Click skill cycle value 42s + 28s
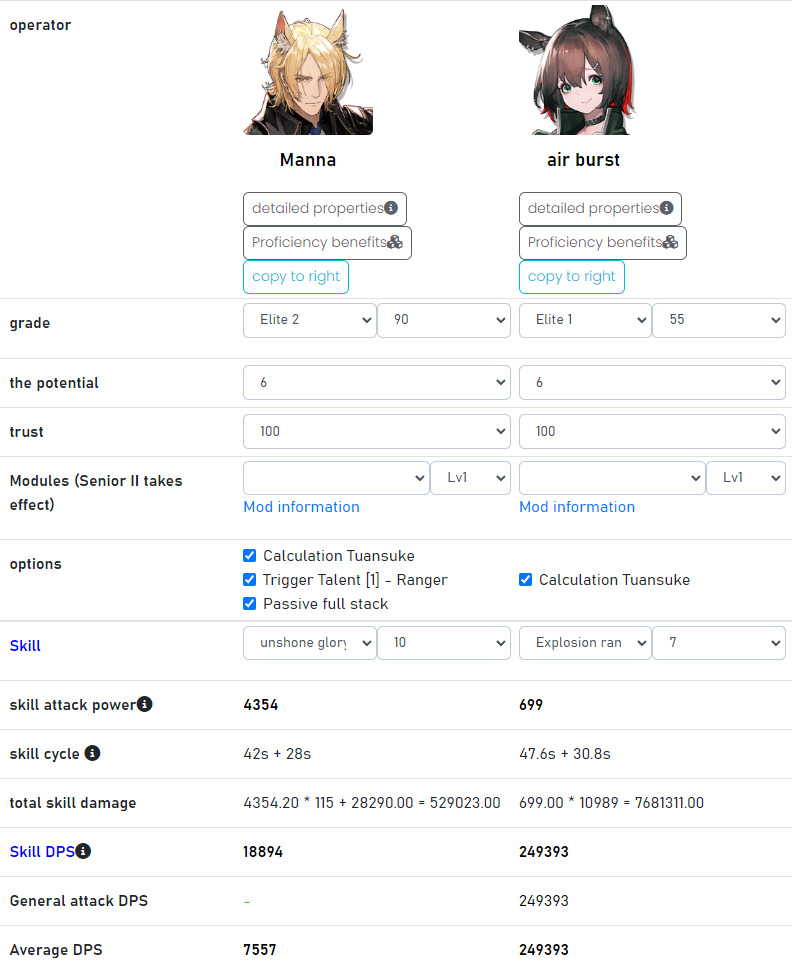Image resolution: width=792 pixels, height=972 pixels. 277,754
